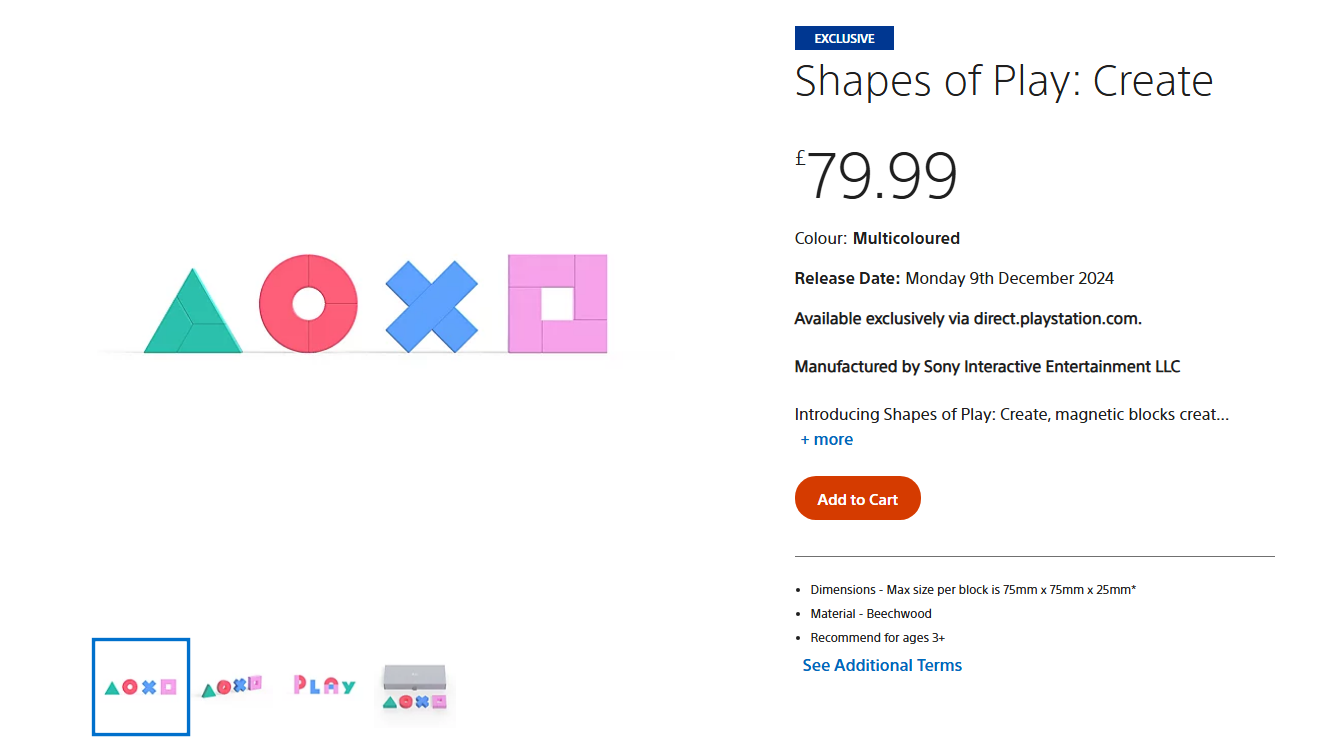Click the blue cross block in main image
This screenshot has height=751, width=1323.
click(x=432, y=306)
